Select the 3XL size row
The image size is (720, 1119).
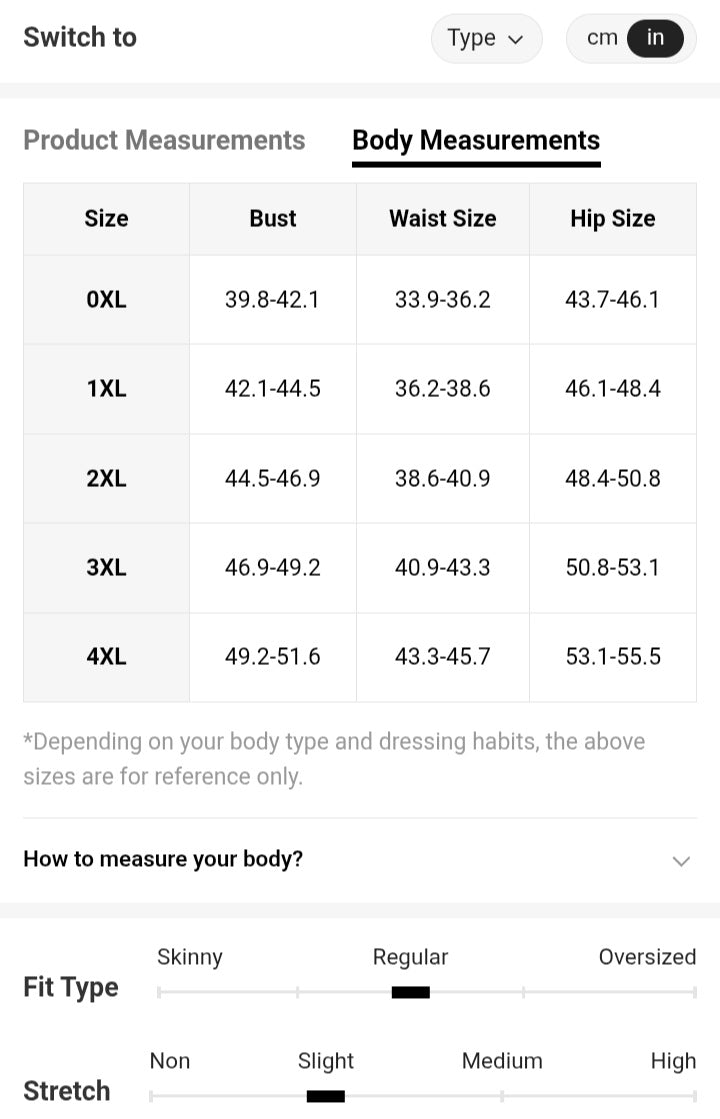pyautogui.click(x=106, y=567)
